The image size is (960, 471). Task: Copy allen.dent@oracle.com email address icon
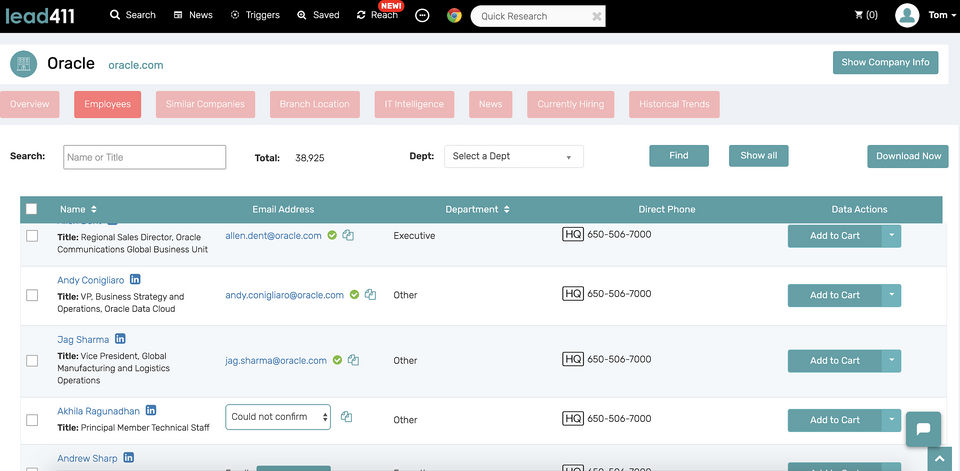[348, 235]
